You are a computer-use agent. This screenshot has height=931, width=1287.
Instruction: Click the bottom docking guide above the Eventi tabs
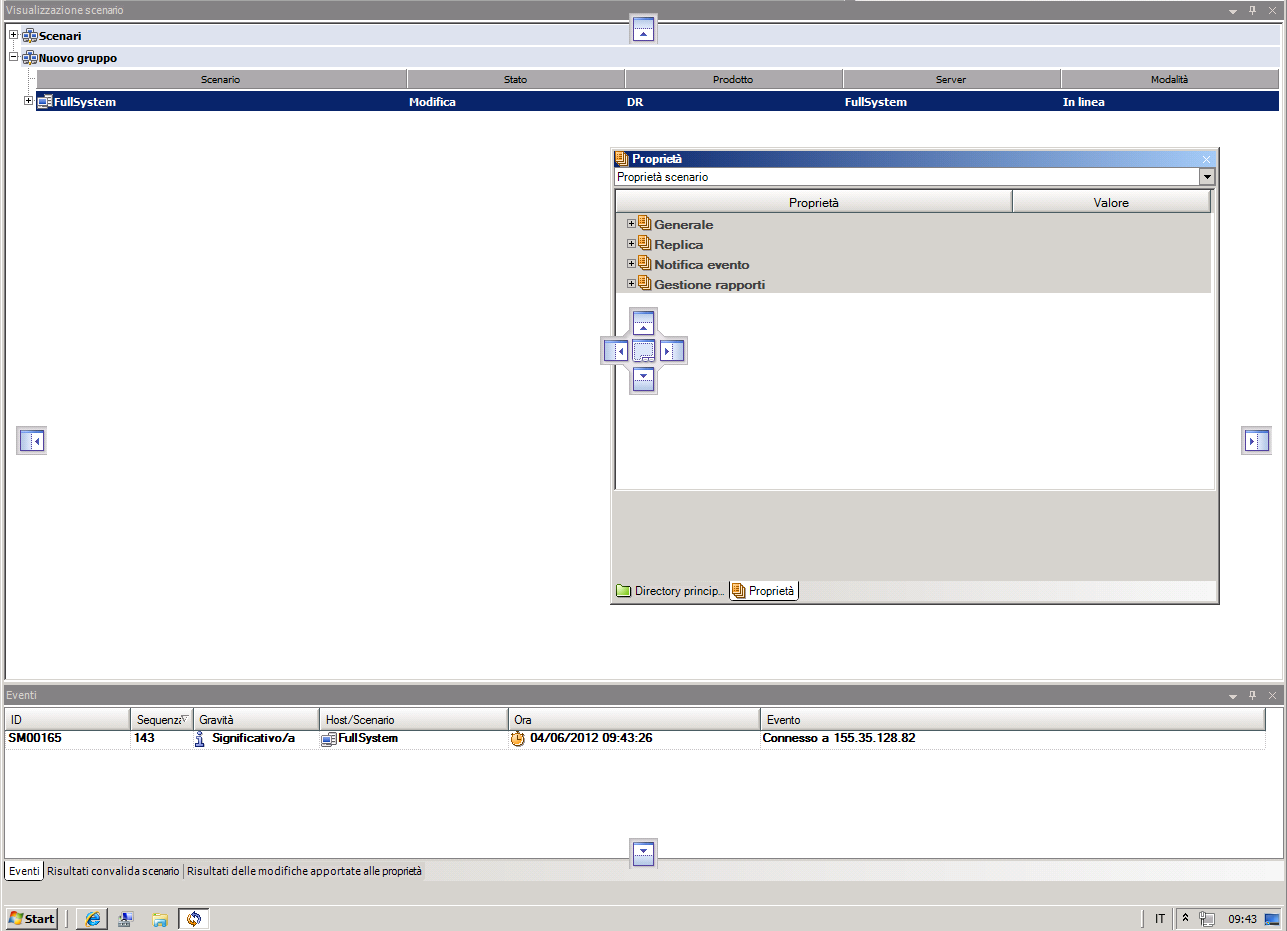[644, 852]
